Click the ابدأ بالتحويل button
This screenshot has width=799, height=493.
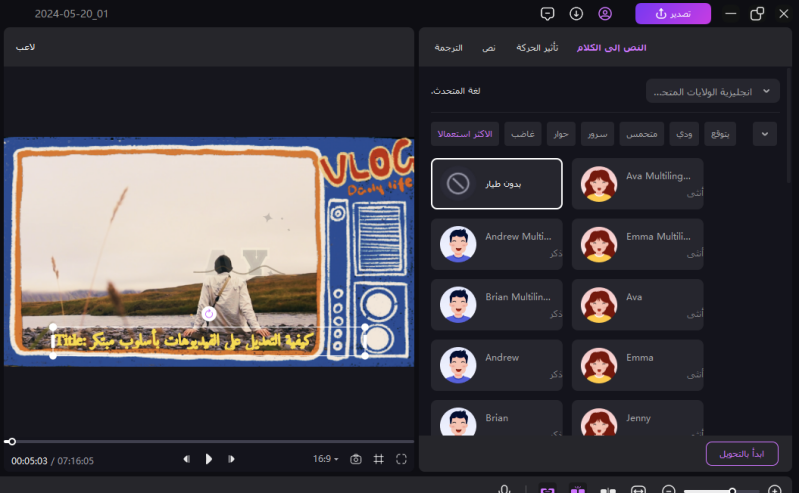(x=741, y=453)
